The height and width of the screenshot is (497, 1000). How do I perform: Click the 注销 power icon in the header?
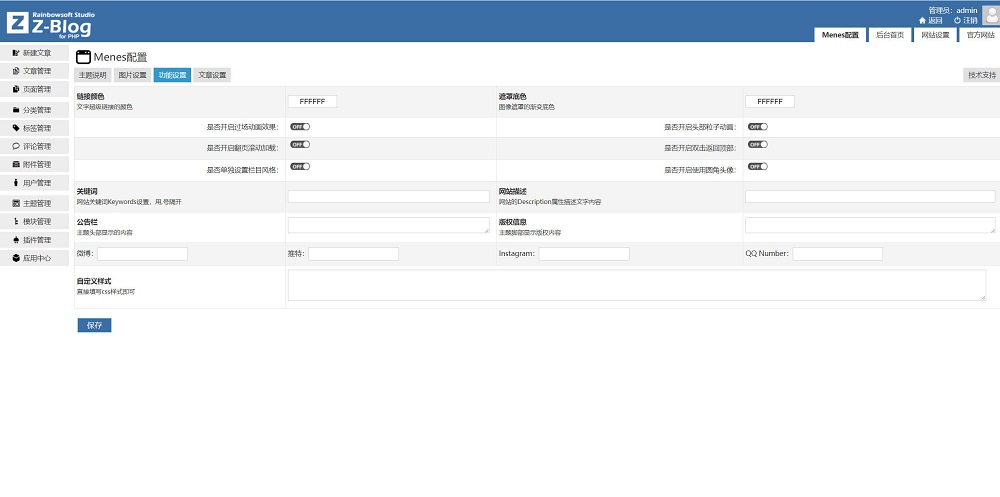(957, 20)
